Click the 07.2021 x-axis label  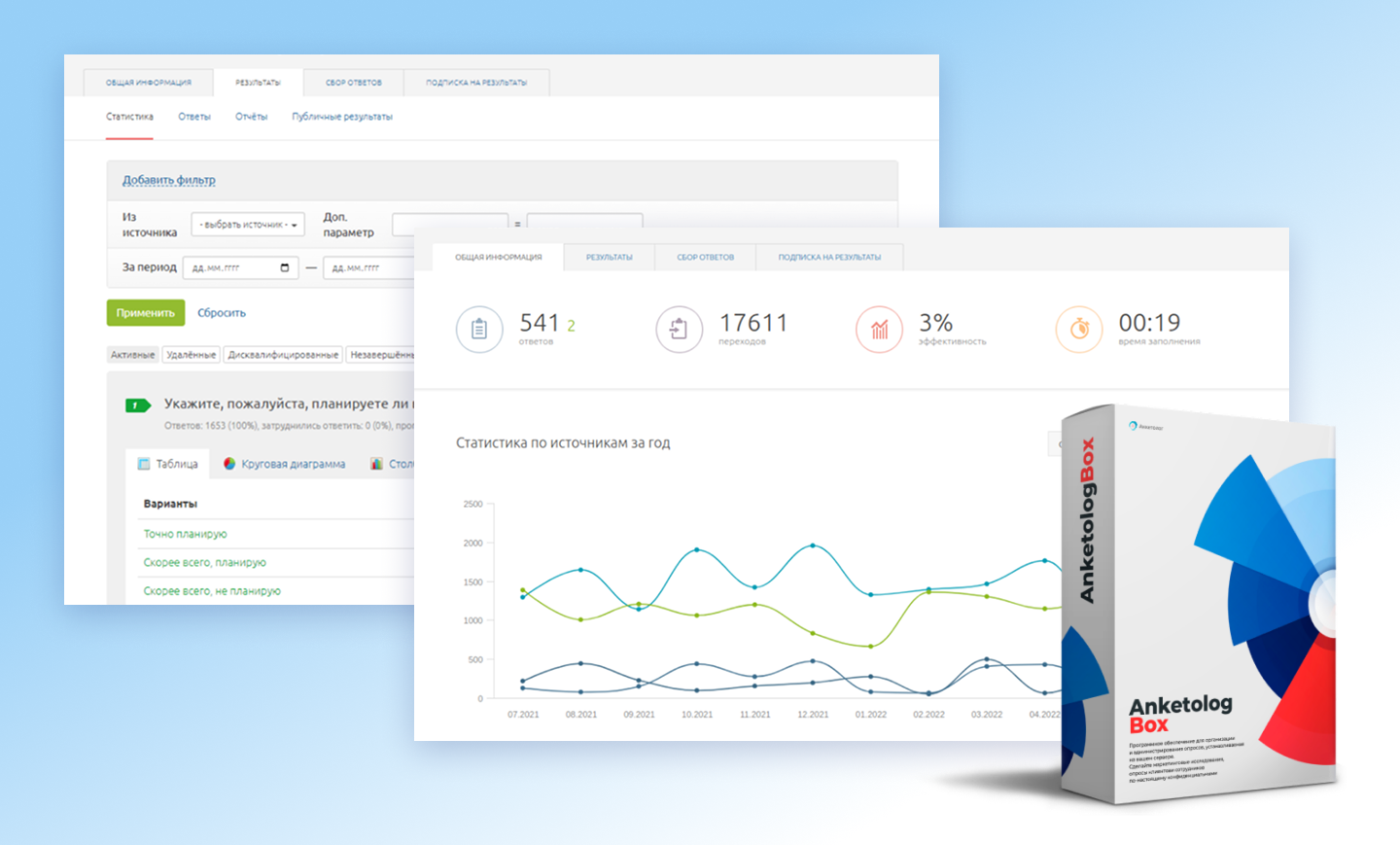point(523,715)
